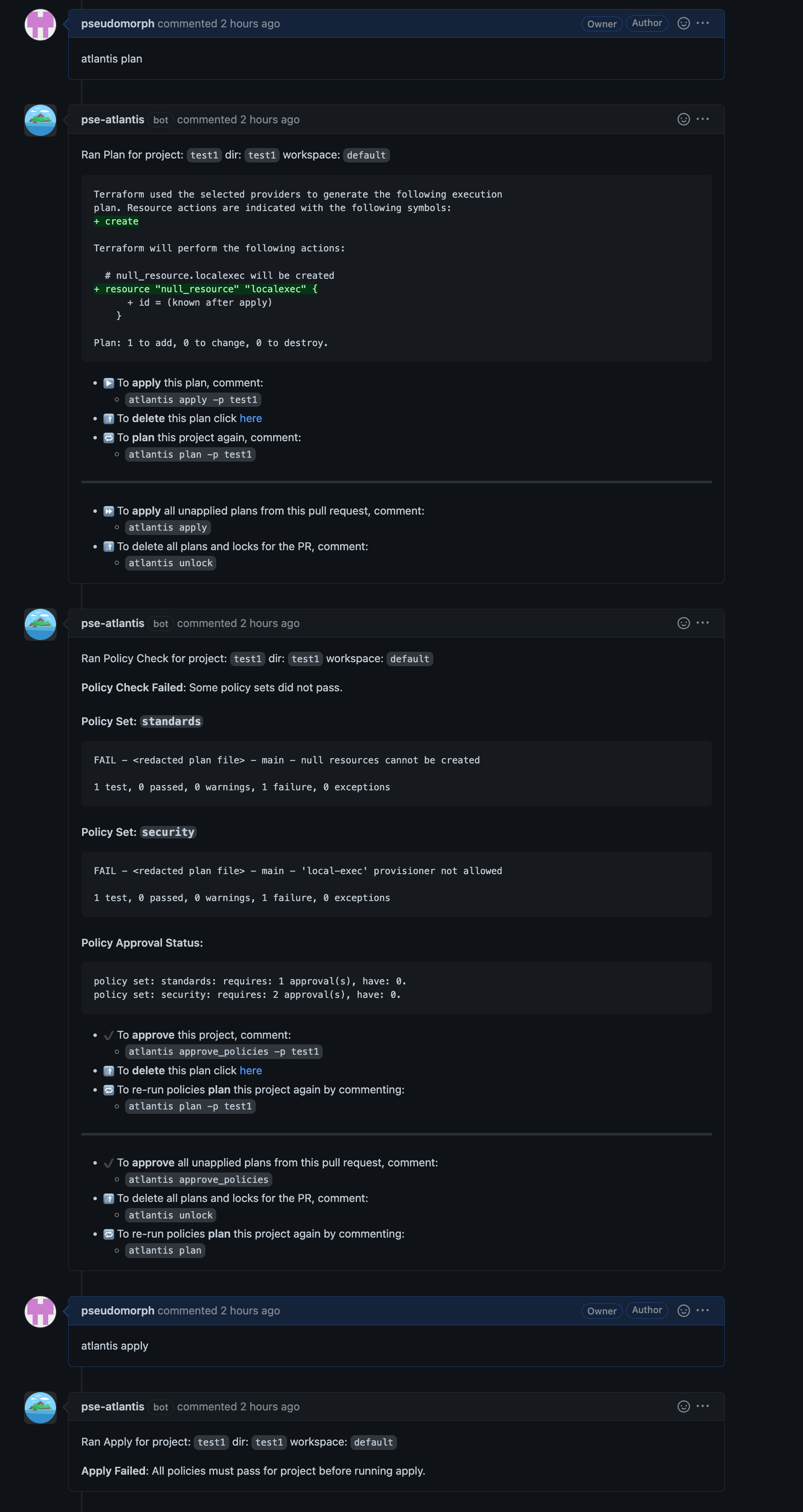The width and height of the screenshot is (803, 1512).
Task: Click 'here' link under approve_policies section
Action: click(x=251, y=1071)
